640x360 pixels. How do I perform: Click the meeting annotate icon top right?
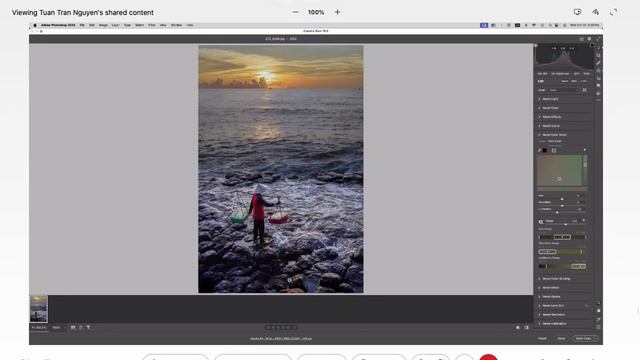tap(596, 12)
